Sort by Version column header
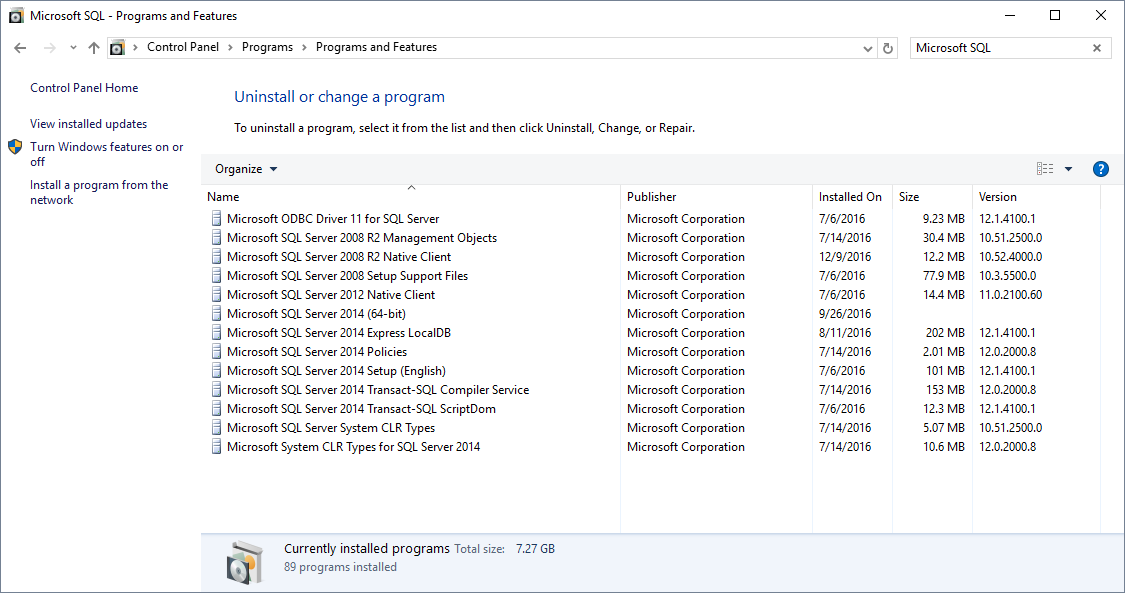1125x593 pixels. coord(1035,196)
